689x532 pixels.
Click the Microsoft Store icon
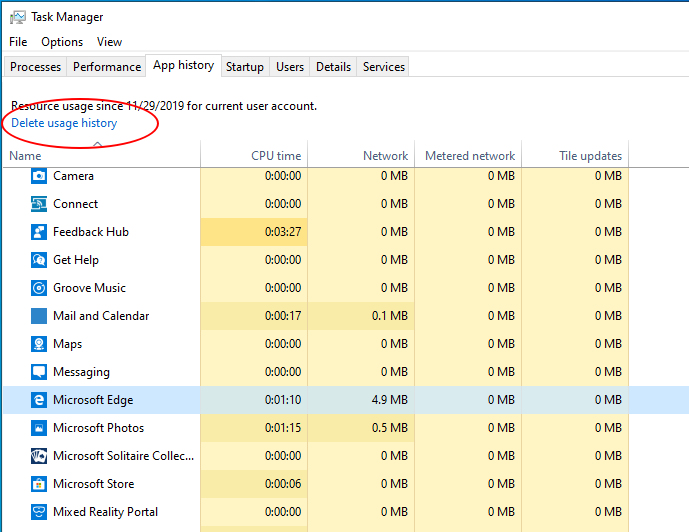coord(39,484)
